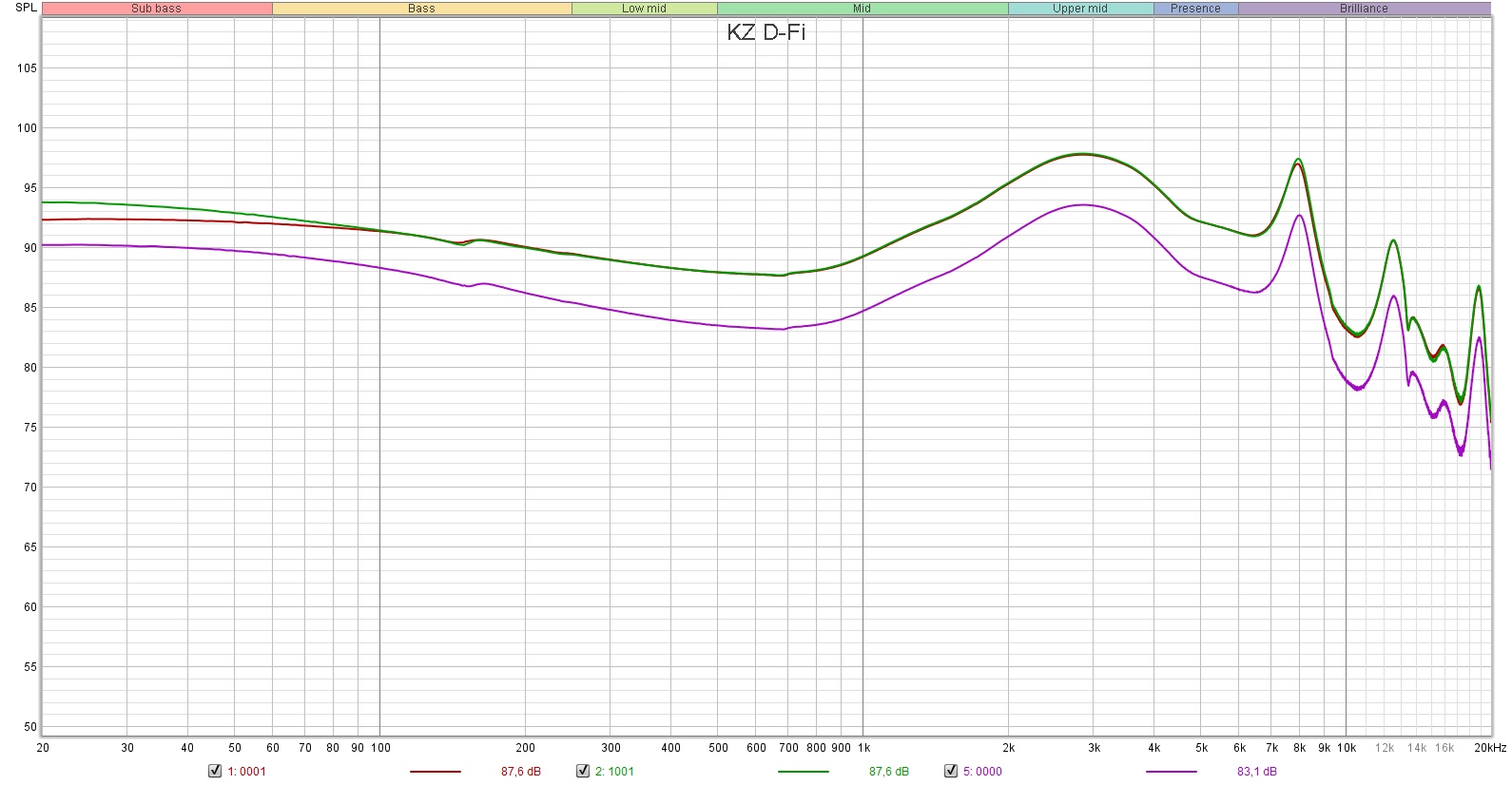Click the 100 SPL axis value

coord(27,128)
